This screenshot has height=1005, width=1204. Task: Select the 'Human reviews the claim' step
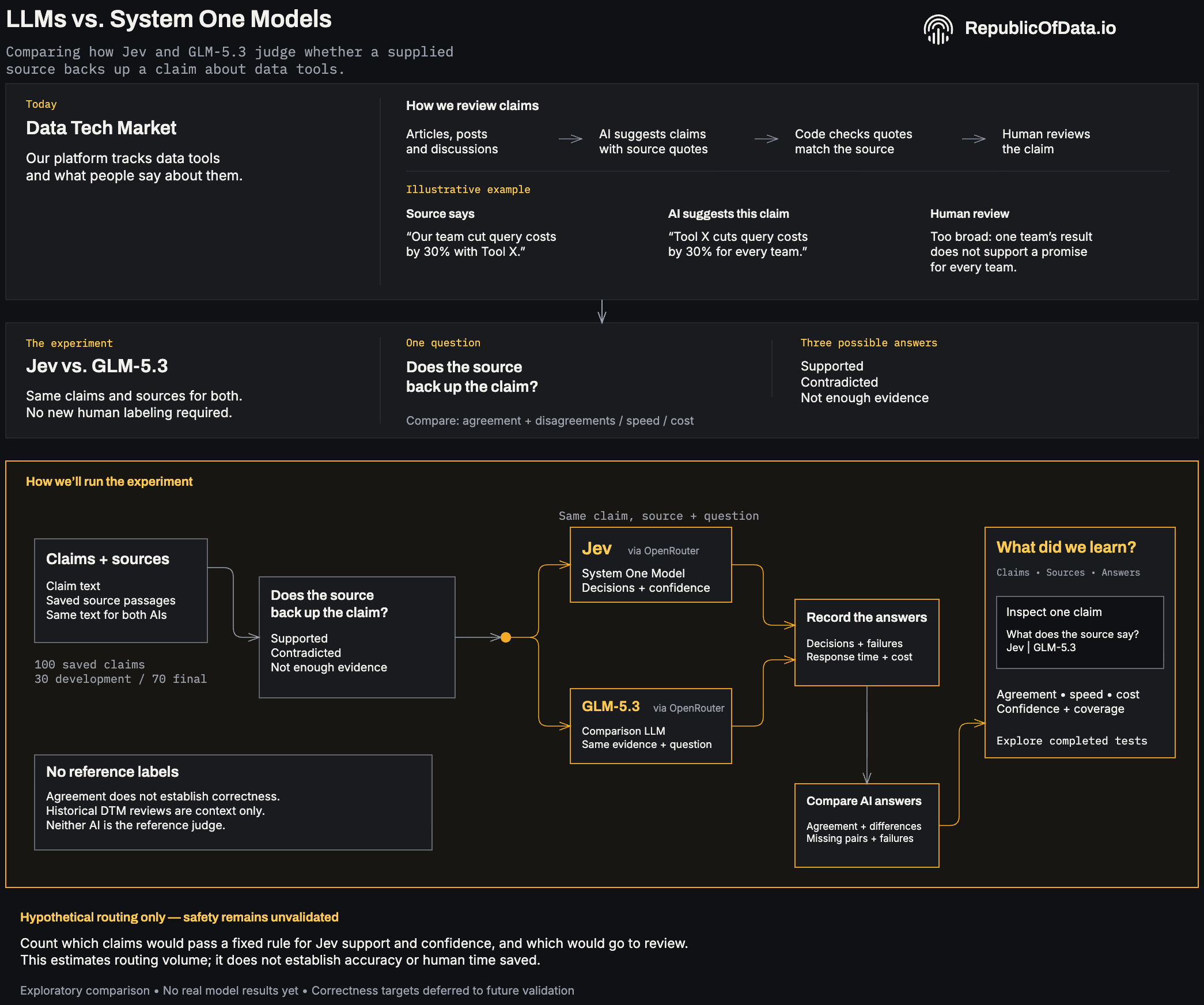point(1046,141)
